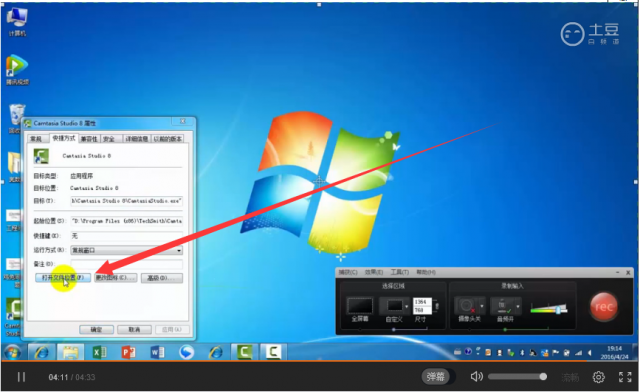Open the video player settings gear
Image resolution: width=640 pixels, height=392 pixels.
(598, 377)
